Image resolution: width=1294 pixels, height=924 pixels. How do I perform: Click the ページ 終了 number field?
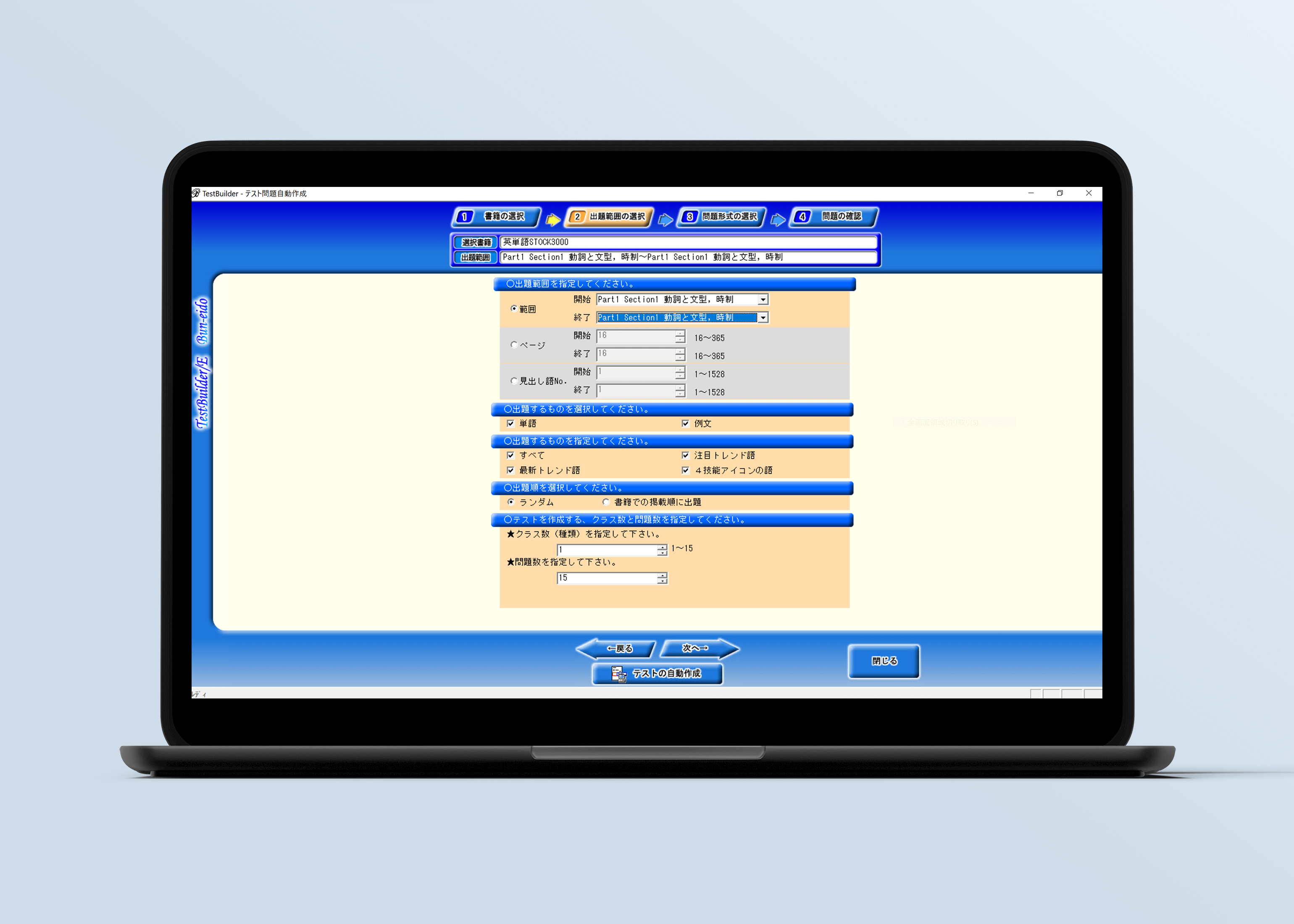[x=636, y=354]
